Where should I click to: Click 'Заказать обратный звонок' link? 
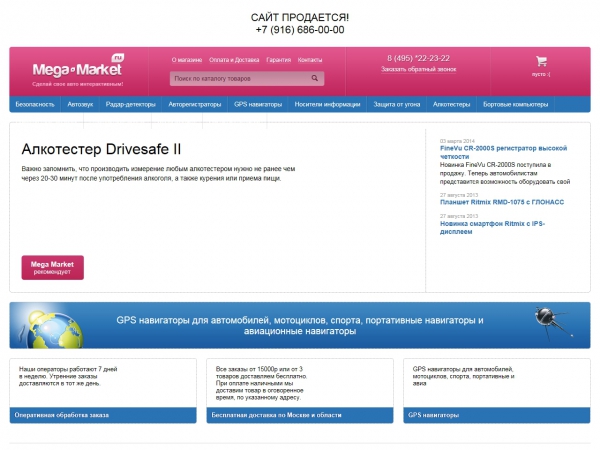[x=419, y=69]
